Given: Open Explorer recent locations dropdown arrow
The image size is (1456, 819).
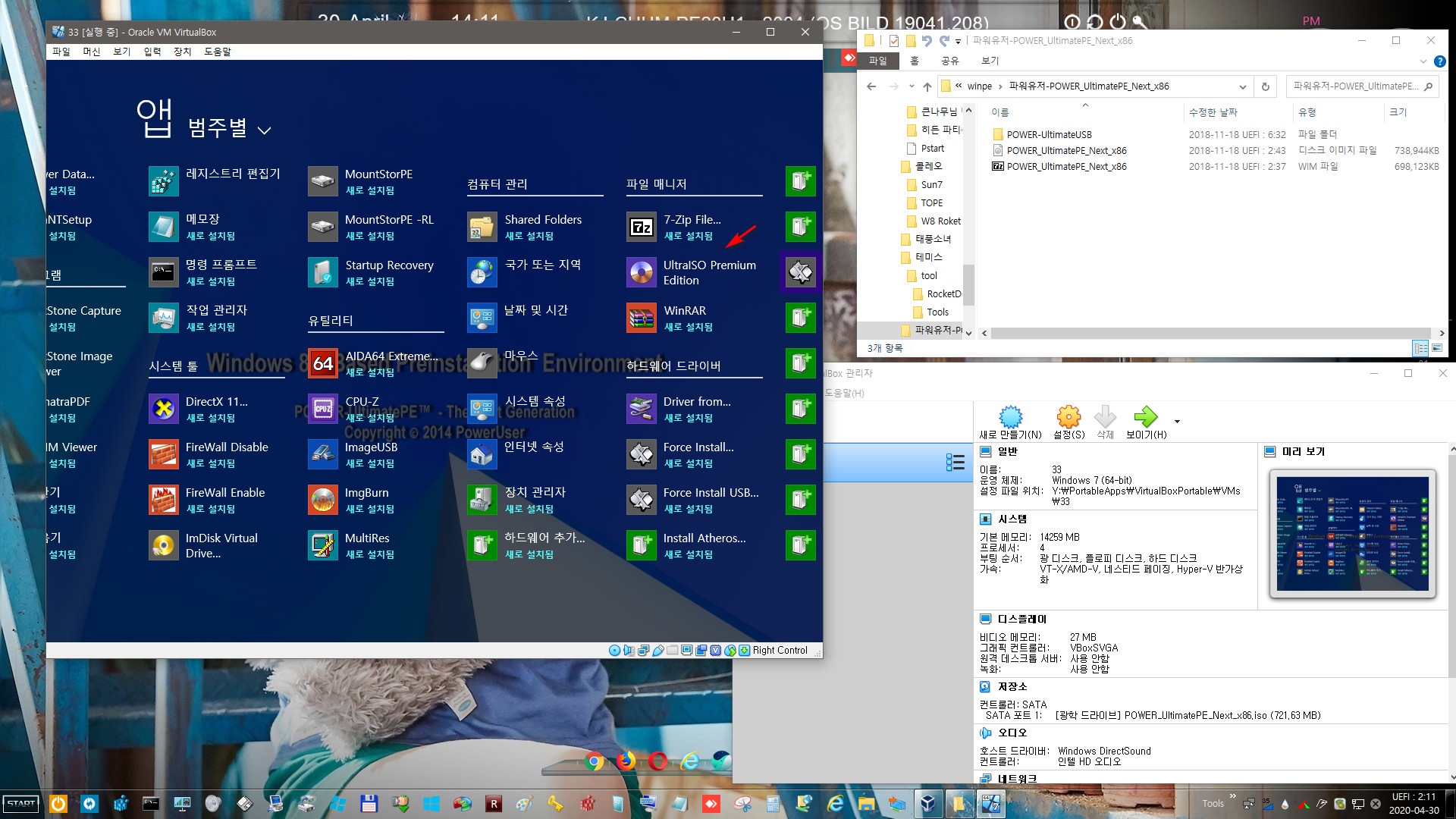Looking at the screenshot, I should 912,86.
